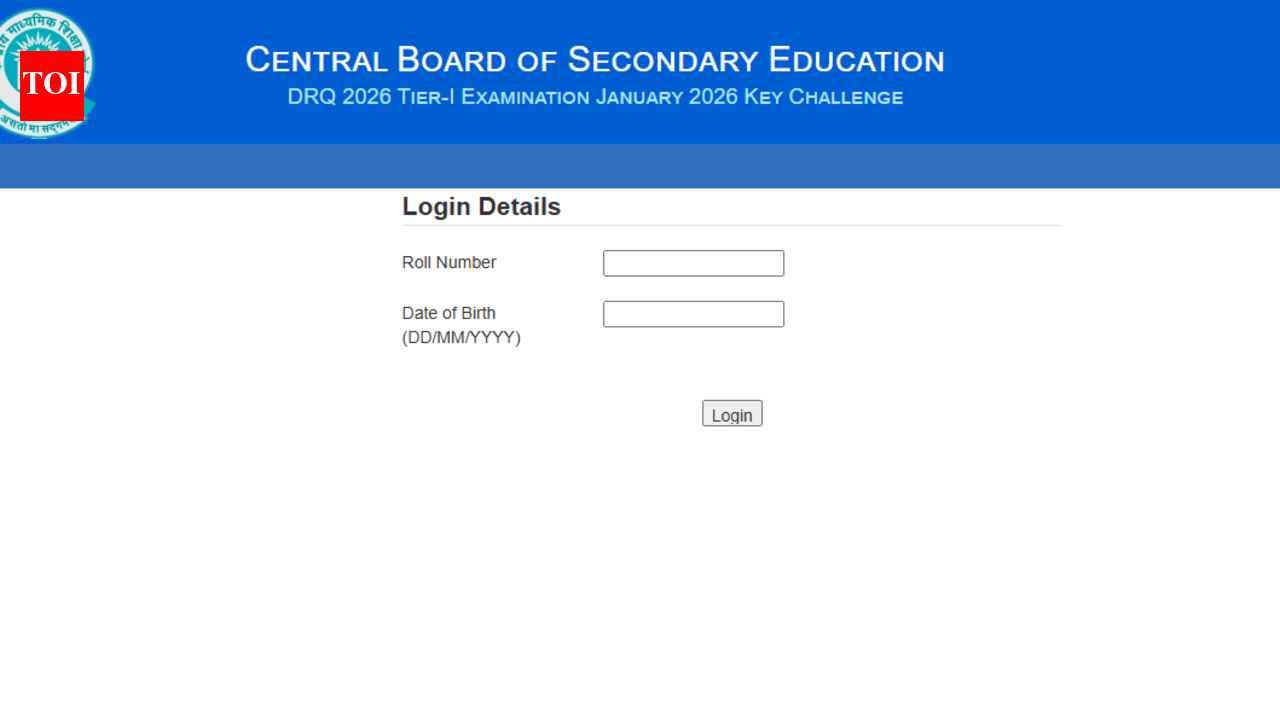Click the Roll Number label text
Viewport: 1280px width, 720px height.
coord(448,262)
